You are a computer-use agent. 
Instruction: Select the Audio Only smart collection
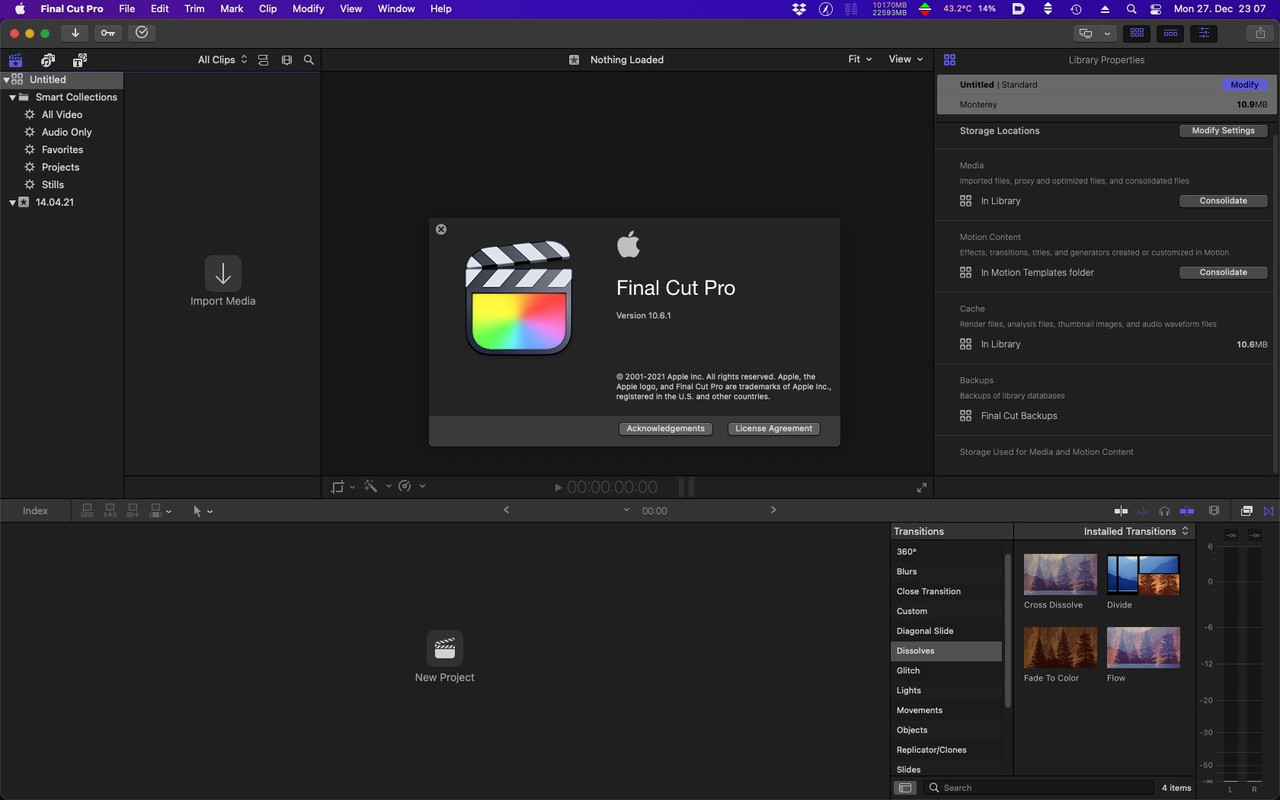[66, 132]
